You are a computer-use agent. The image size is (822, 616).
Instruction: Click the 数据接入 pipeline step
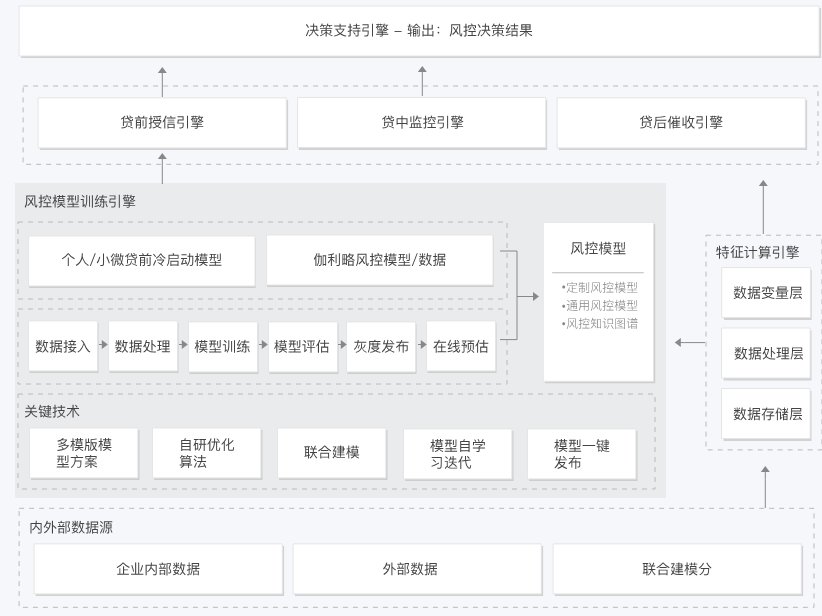[62, 348]
